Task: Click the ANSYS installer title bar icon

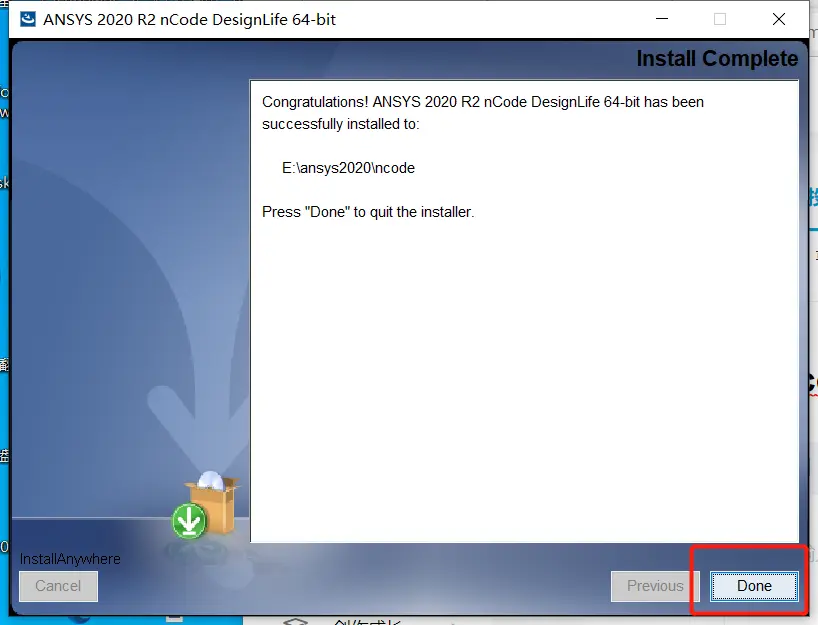Action: pos(27,19)
